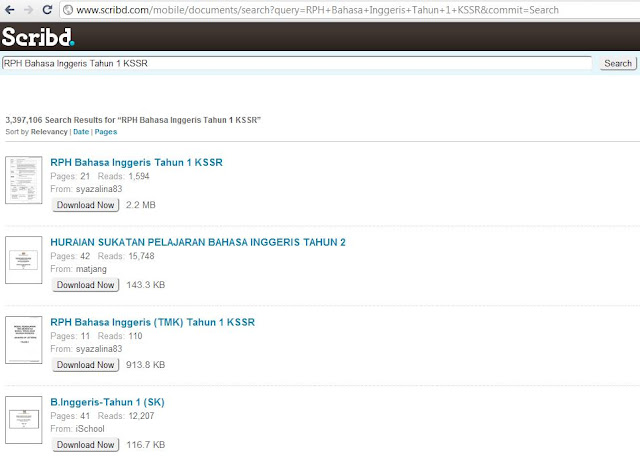Click 'From: matjang' uploader text
The width and height of the screenshot is (640, 458).
pos(78,269)
